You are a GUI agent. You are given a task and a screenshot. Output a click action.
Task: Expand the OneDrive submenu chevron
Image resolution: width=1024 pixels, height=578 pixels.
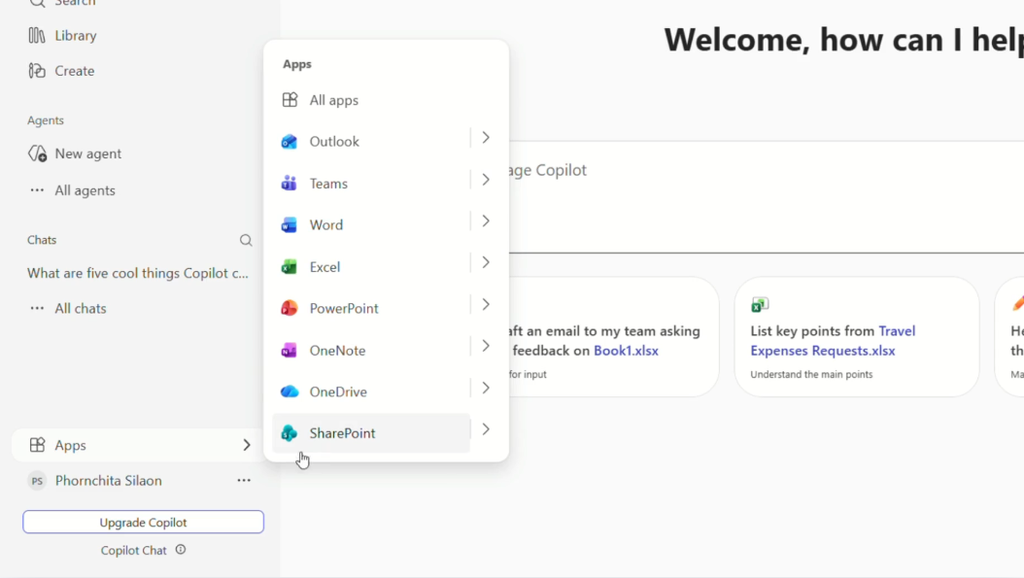click(x=486, y=388)
